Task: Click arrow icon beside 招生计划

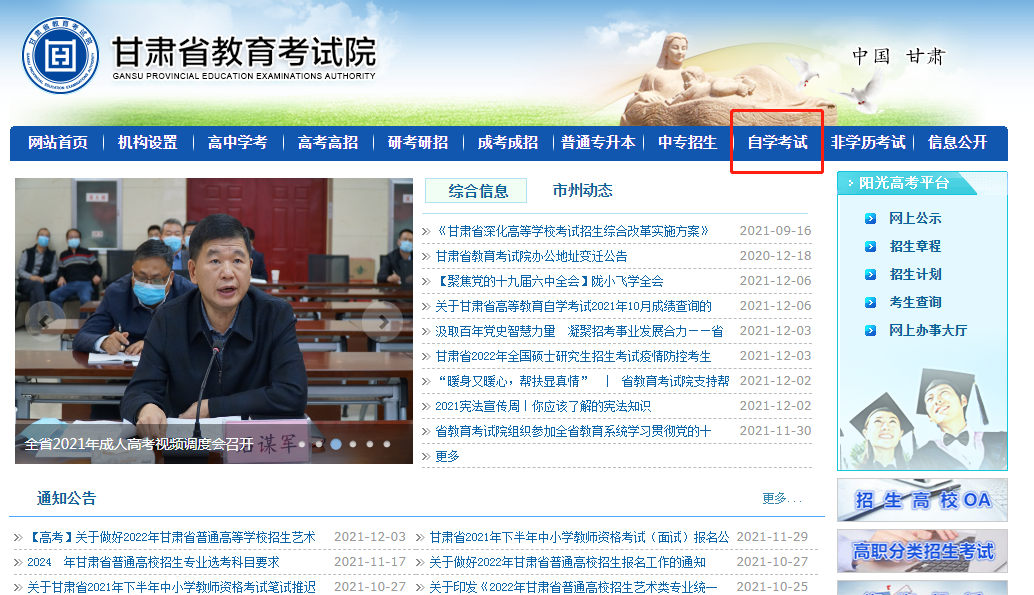Action: [x=870, y=274]
